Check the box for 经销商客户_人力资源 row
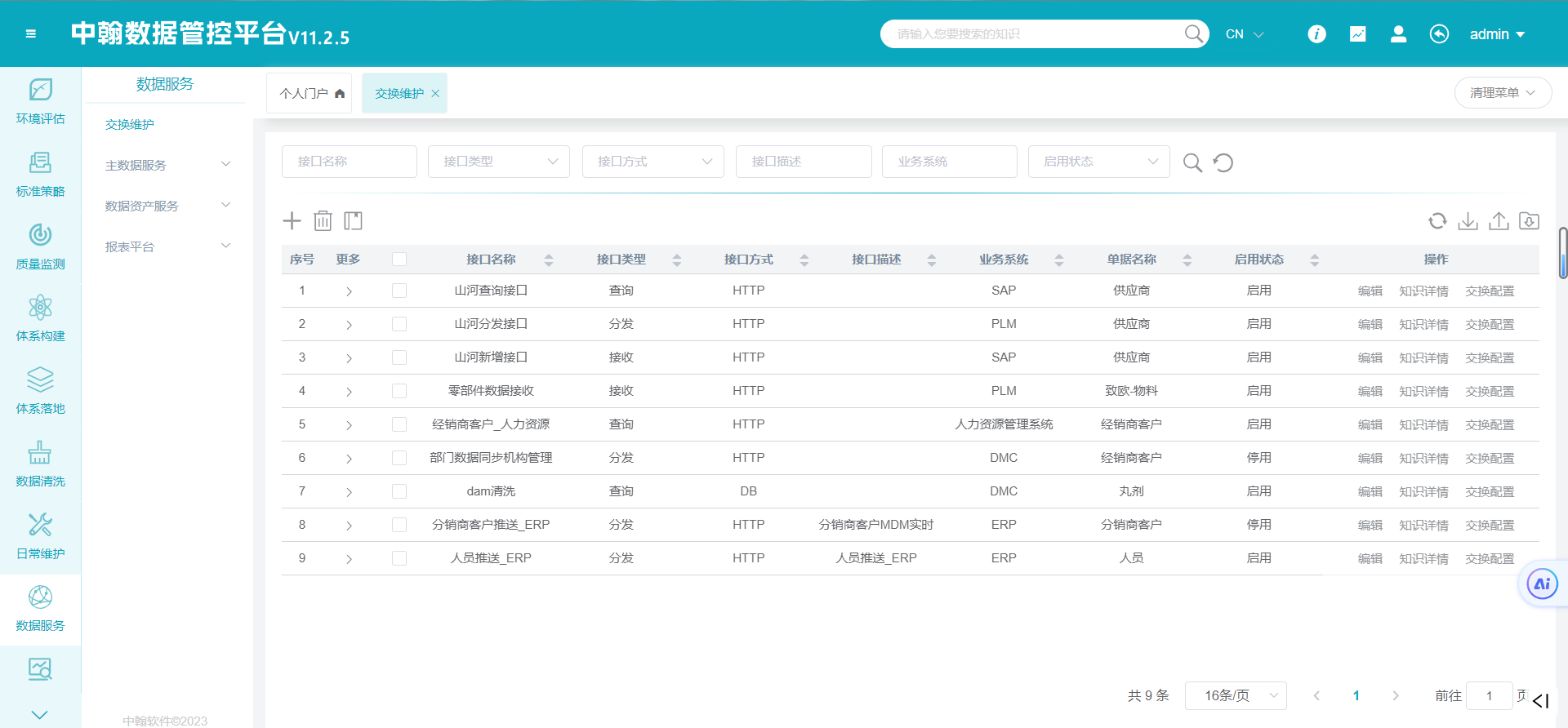This screenshot has height=728, width=1568. click(x=399, y=424)
